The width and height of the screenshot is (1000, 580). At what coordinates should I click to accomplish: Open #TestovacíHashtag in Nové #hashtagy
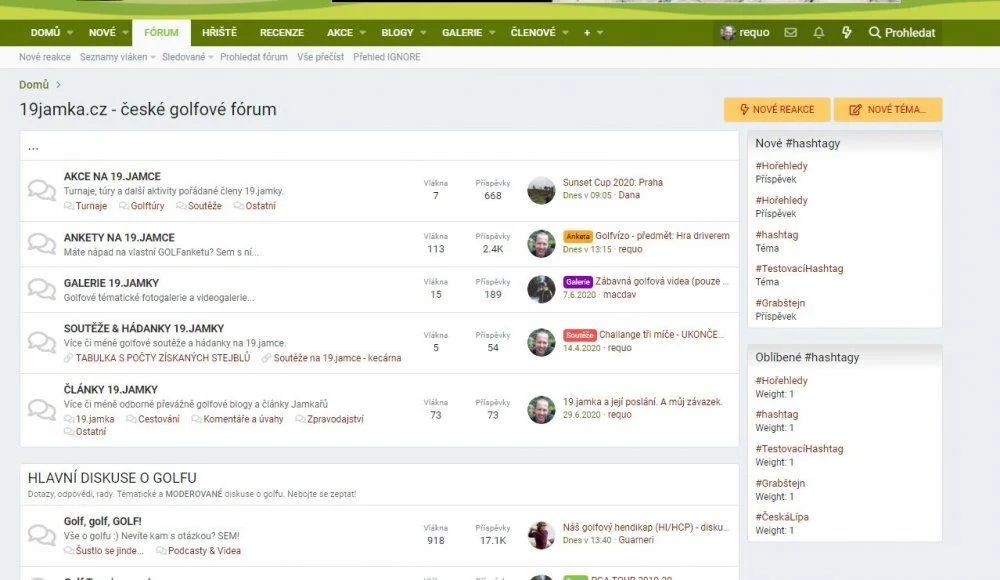[799, 269]
